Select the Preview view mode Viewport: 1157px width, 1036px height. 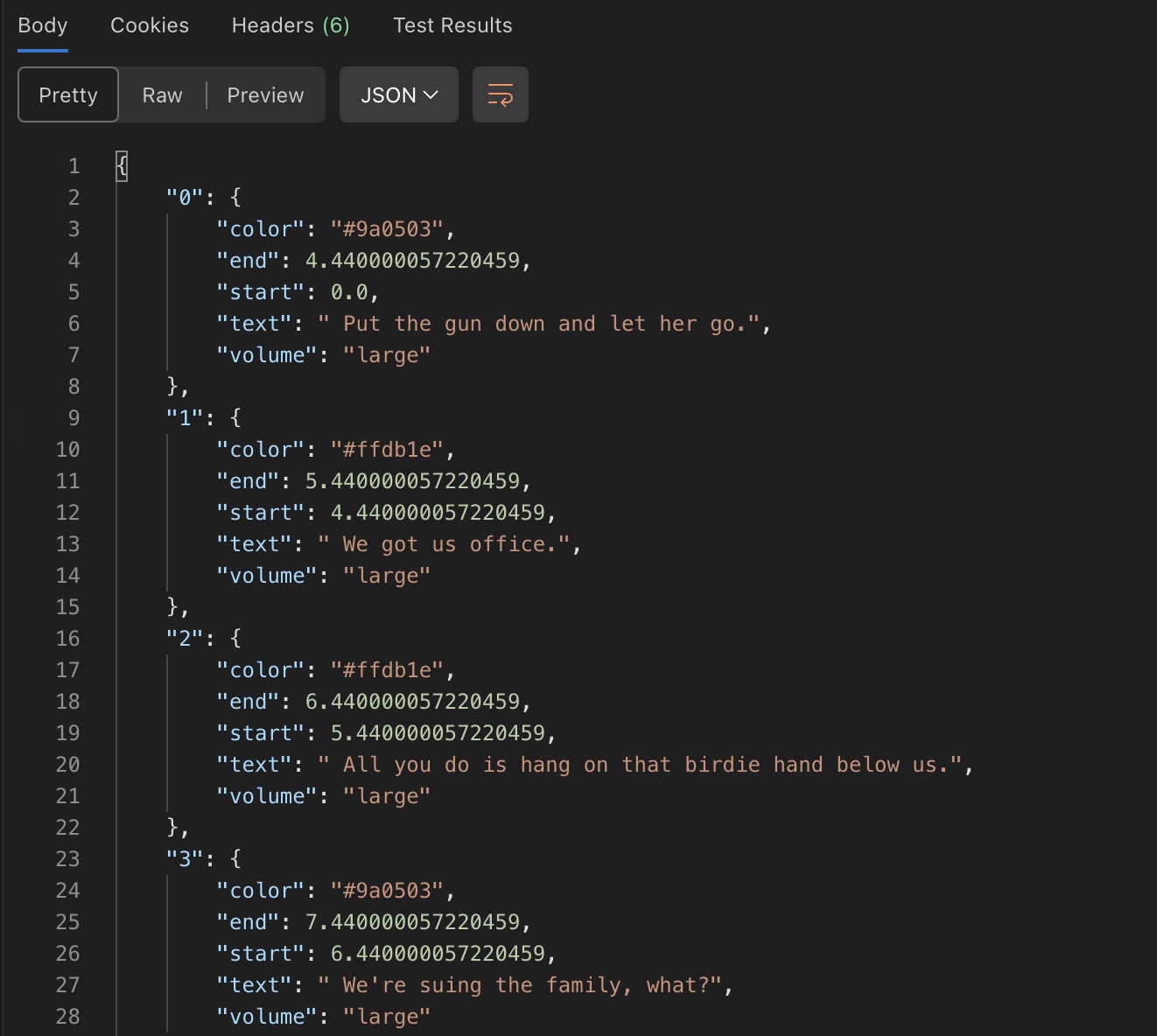tap(265, 94)
